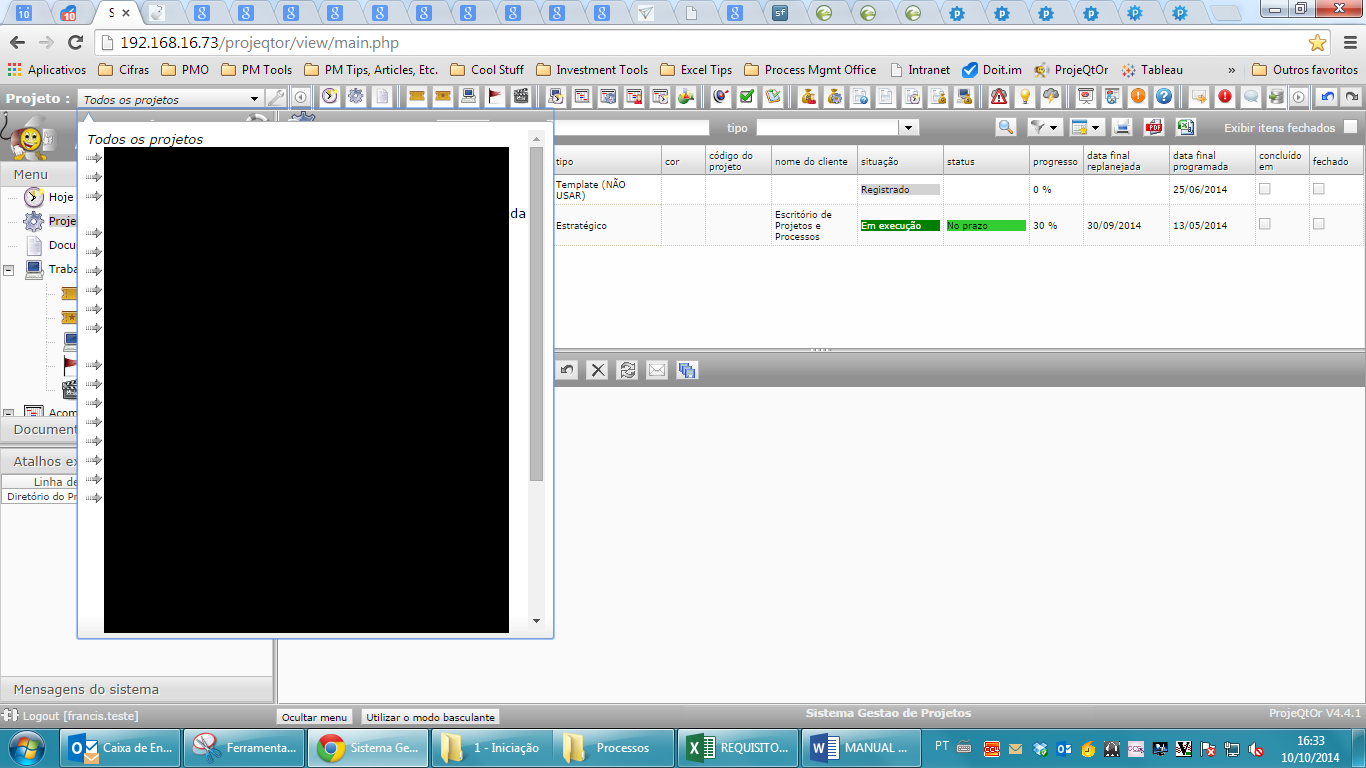Enable the 'Exibir itens fechados' checkbox
1366x768 pixels.
click(x=1350, y=127)
